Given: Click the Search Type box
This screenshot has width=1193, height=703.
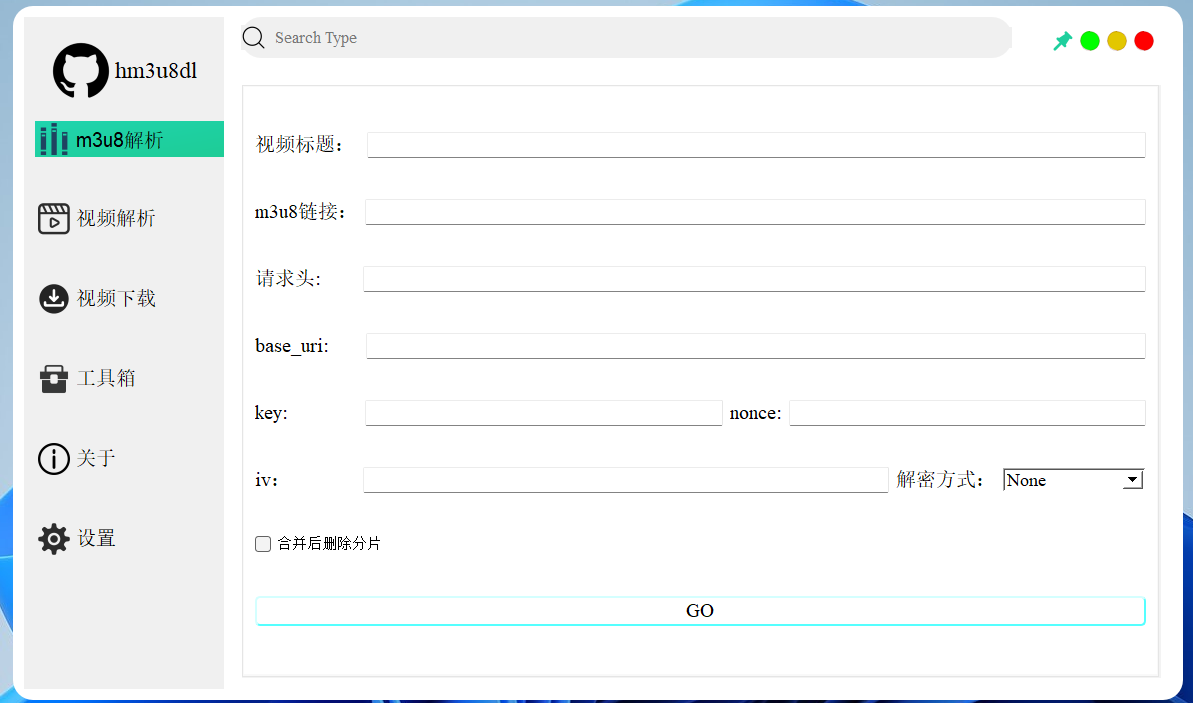Looking at the screenshot, I should pos(640,38).
